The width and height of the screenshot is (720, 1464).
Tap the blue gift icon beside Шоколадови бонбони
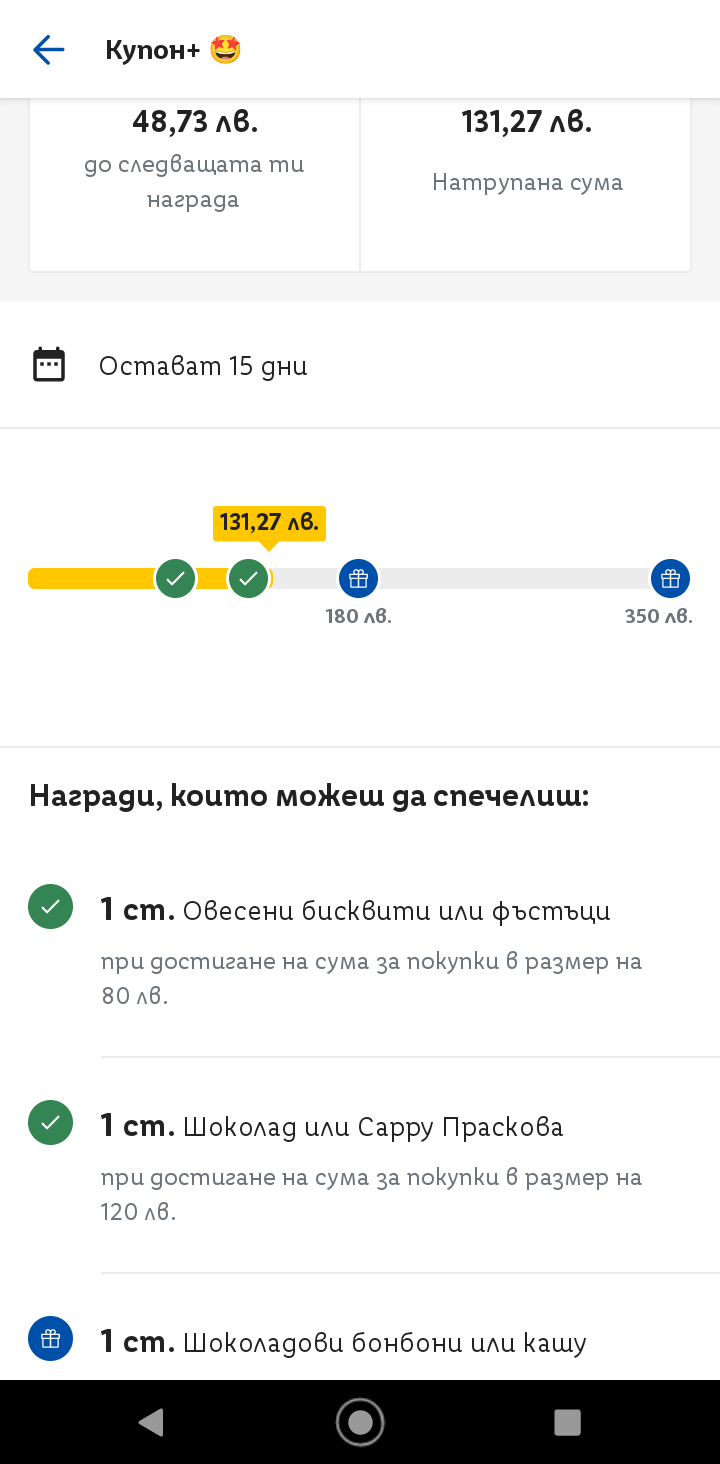(x=50, y=1339)
